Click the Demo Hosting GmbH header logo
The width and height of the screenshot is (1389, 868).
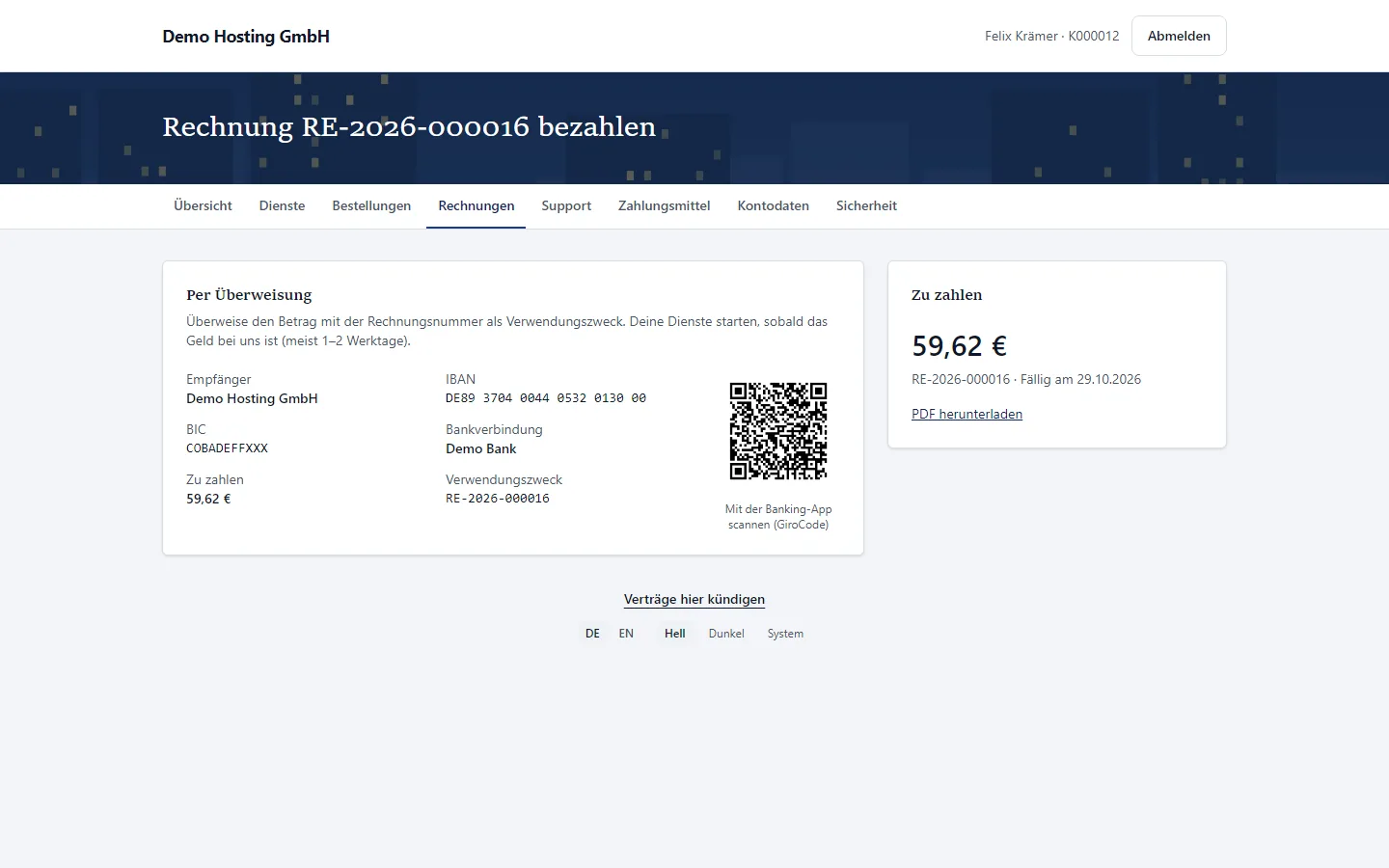pos(246,36)
